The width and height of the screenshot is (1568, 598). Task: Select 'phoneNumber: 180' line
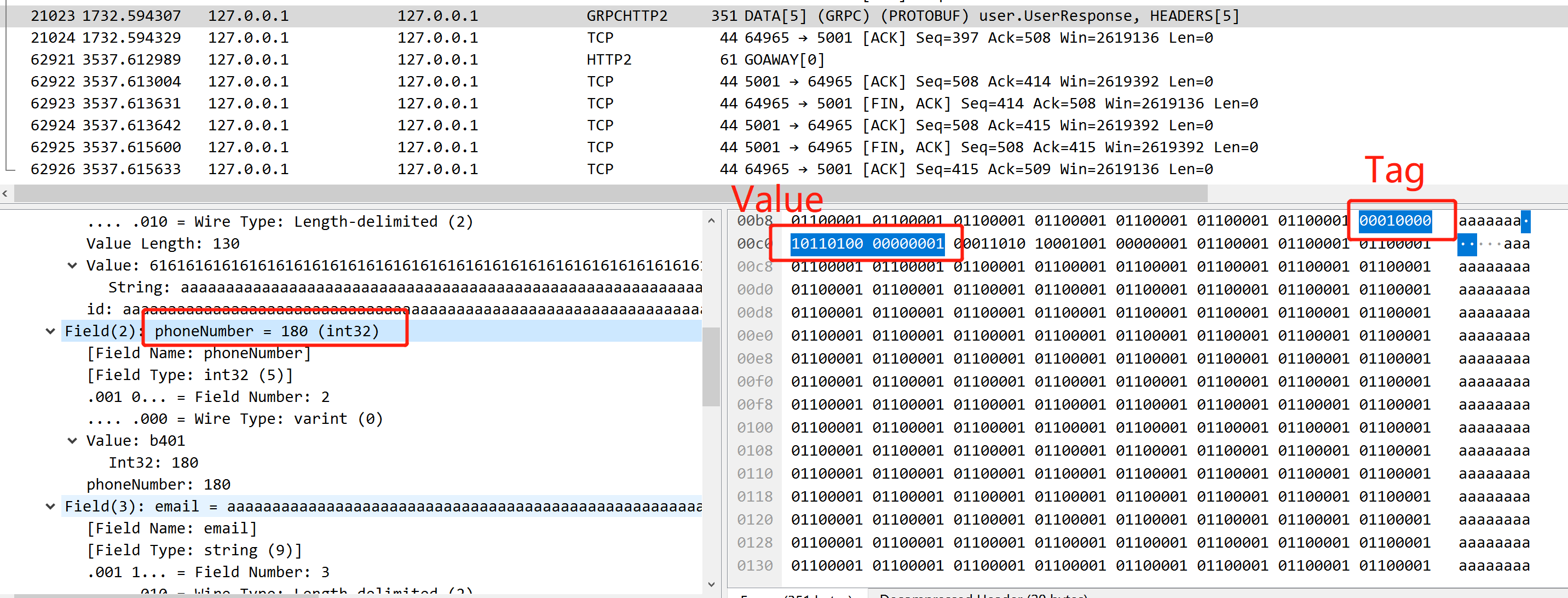158,485
